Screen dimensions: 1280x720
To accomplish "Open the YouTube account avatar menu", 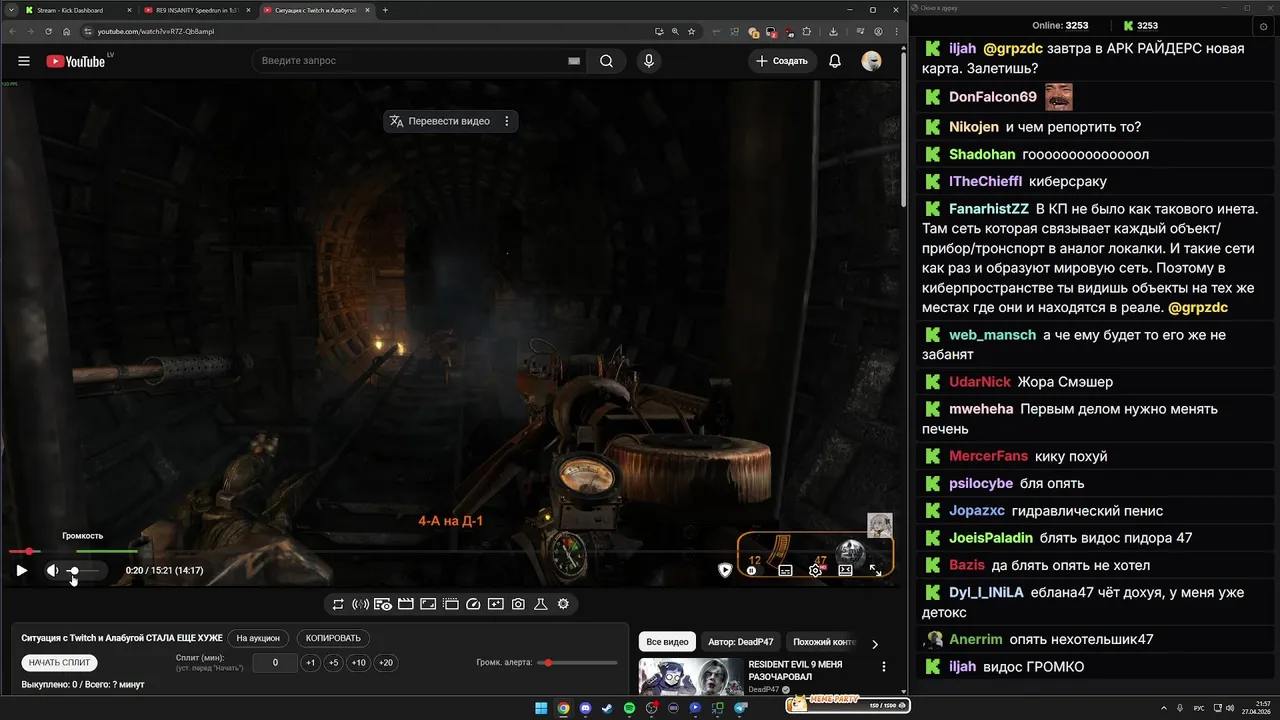I will (x=872, y=61).
